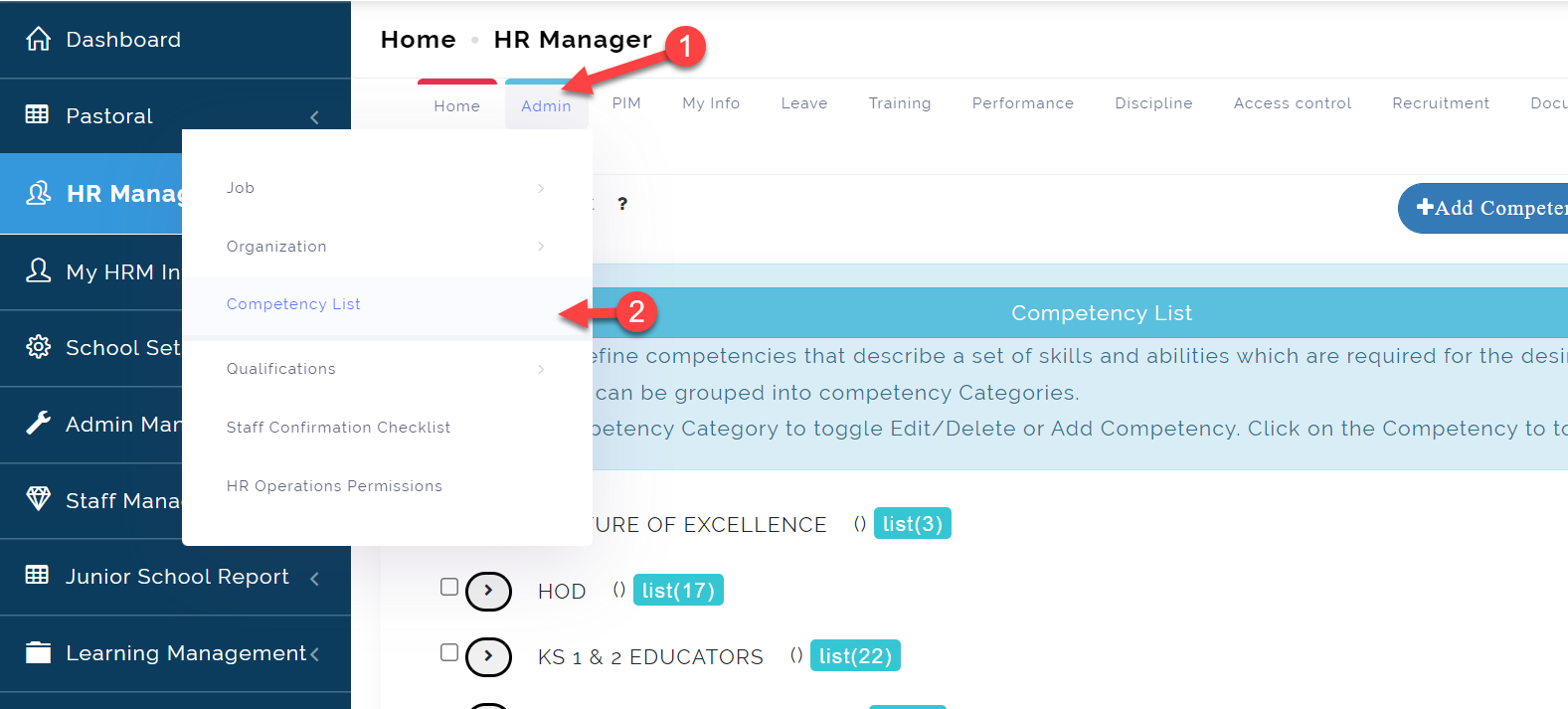
Task: Switch to the Training tab
Action: [x=900, y=103]
